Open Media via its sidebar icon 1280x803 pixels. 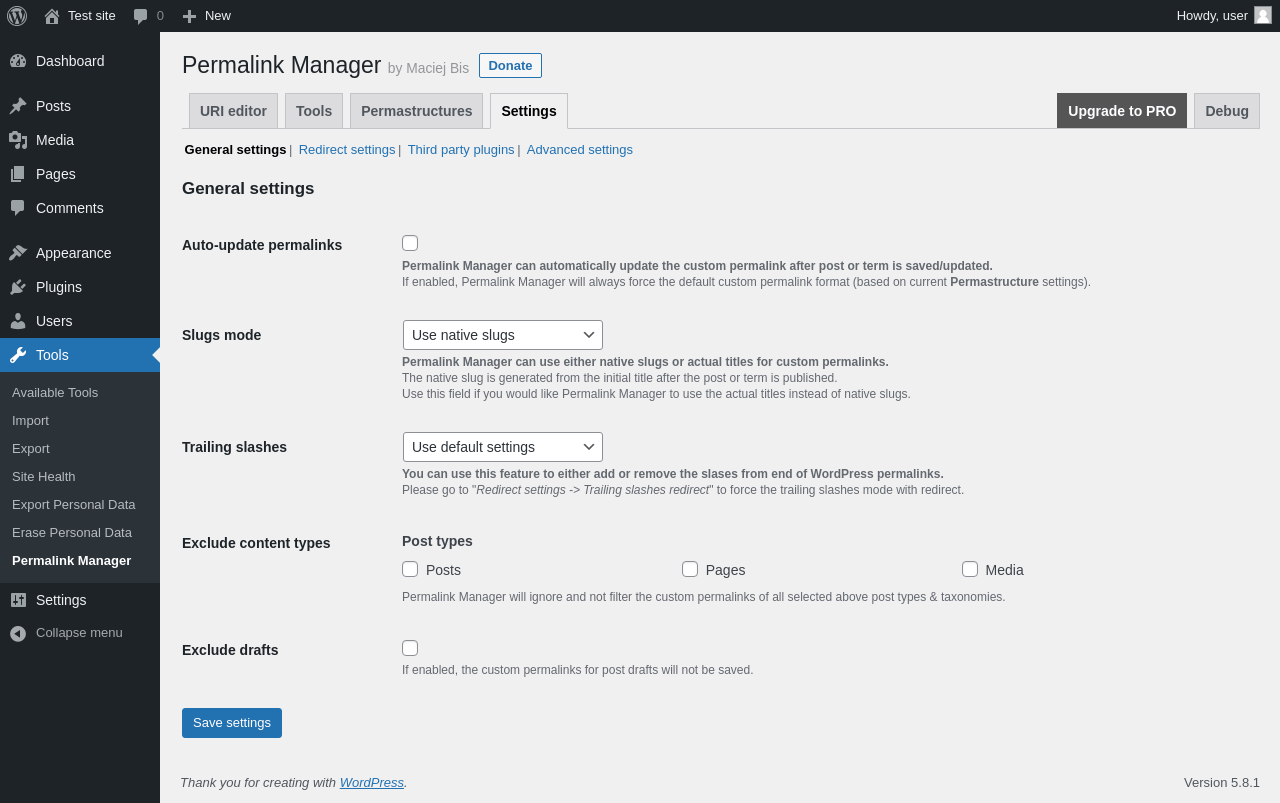click(x=18, y=140)
